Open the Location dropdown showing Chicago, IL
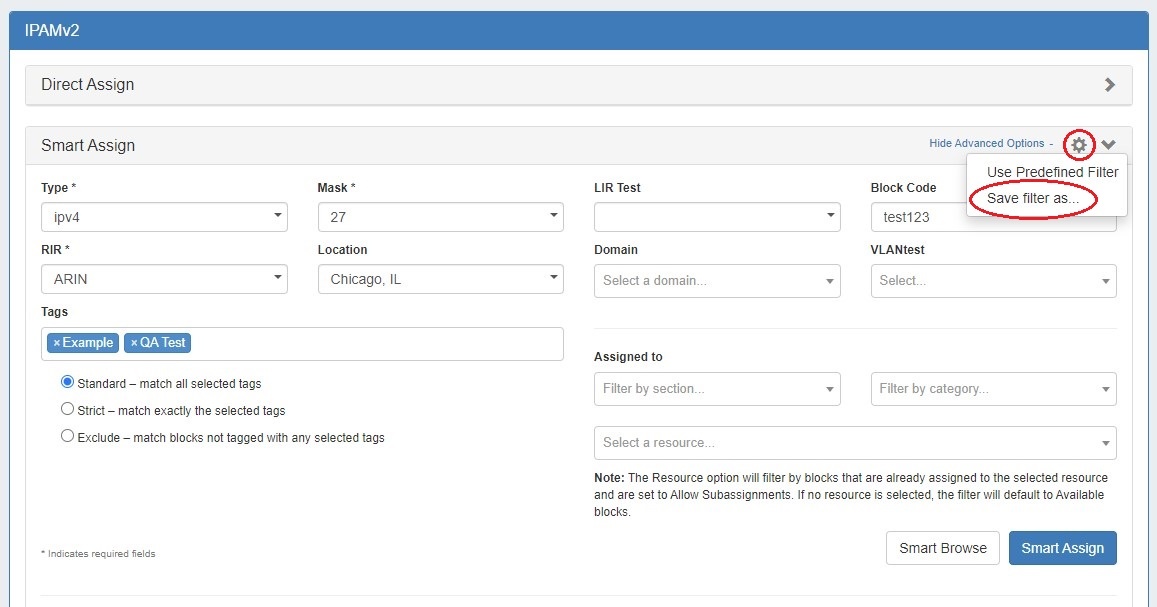Screen dimensions: 1157x607 click(440, 279)
